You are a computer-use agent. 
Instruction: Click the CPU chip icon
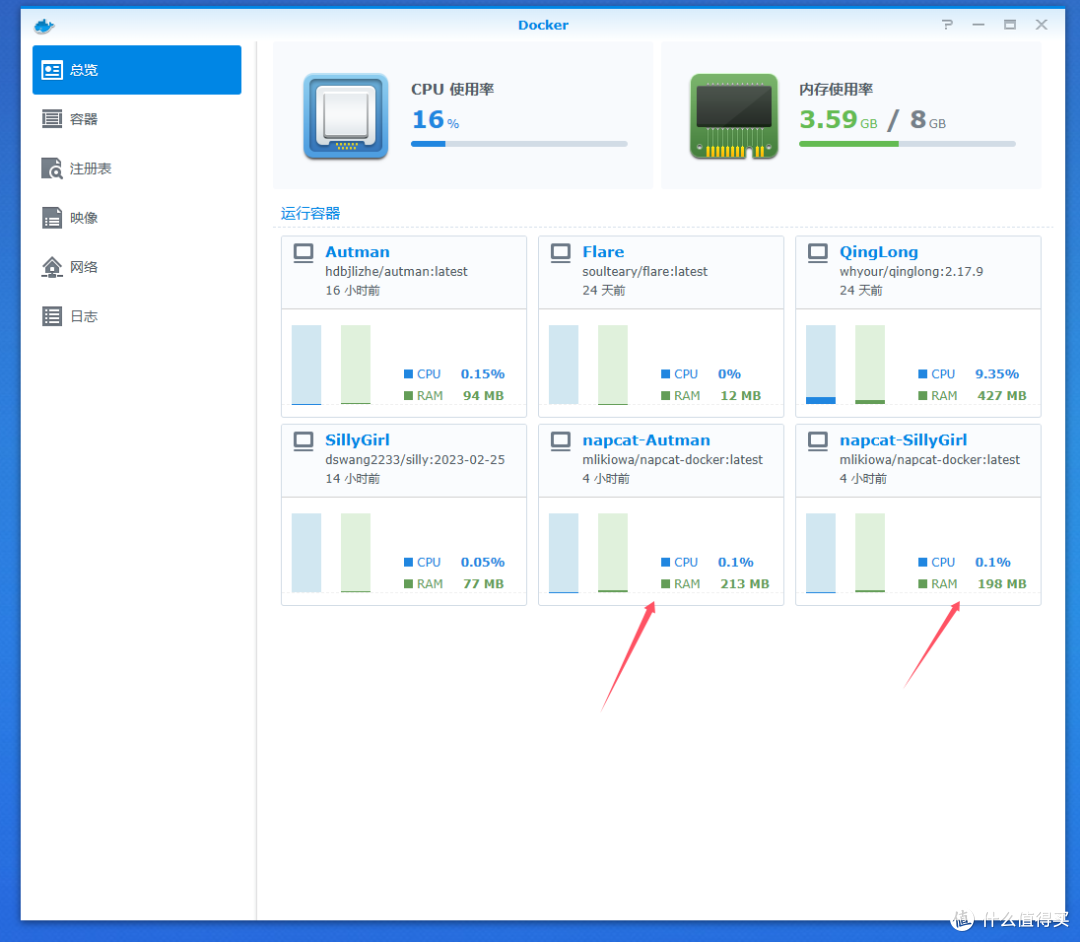tap(346, 116)
